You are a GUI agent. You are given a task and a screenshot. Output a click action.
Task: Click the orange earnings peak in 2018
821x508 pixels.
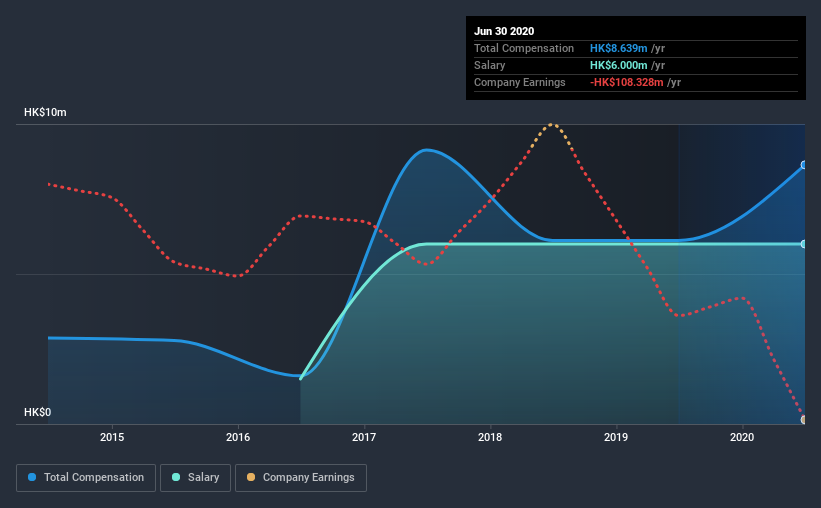(x=551, y=125)
